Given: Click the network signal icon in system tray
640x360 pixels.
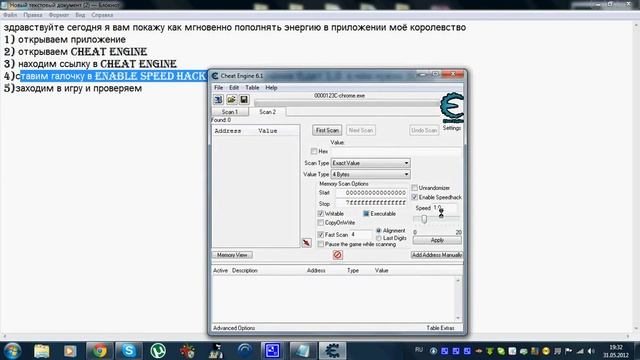Looking at the screenshot, I should [x=580, y=351].
